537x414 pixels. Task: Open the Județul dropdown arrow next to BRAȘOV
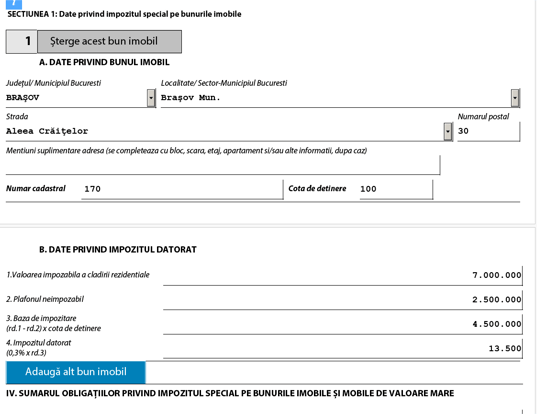[x=151, y=98]
